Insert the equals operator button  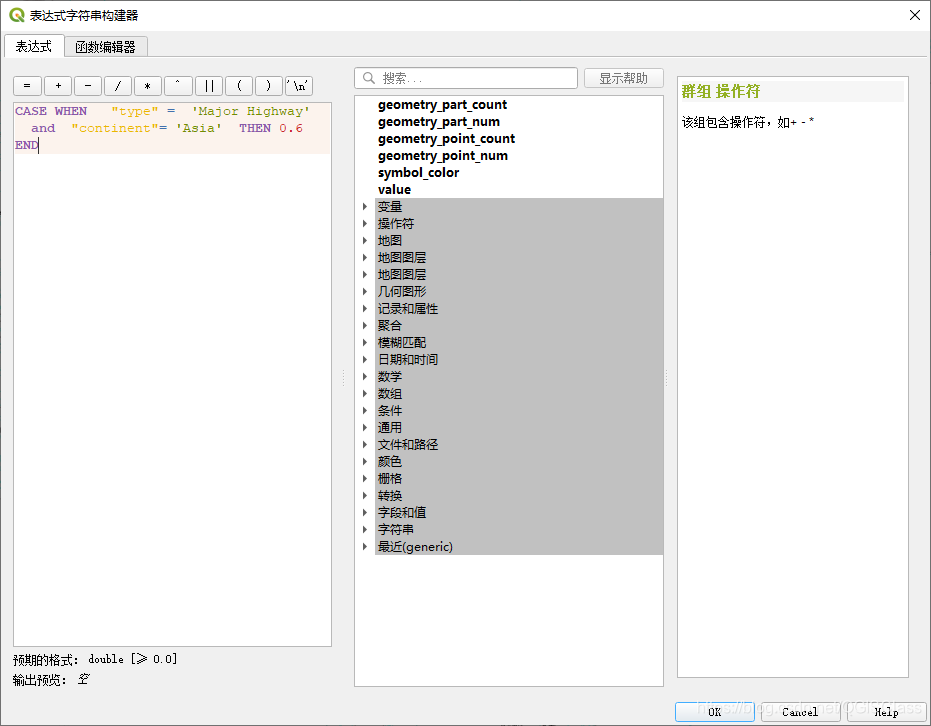tap(27, 86)
